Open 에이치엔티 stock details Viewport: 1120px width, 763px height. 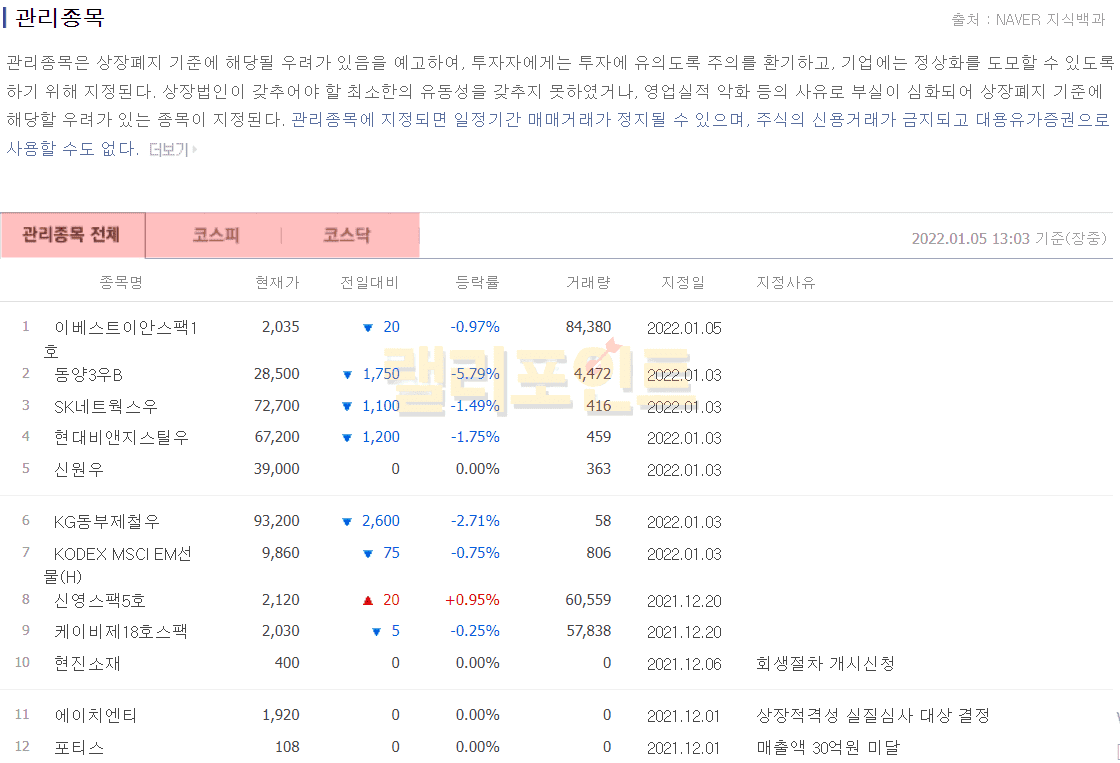[96, 716]
